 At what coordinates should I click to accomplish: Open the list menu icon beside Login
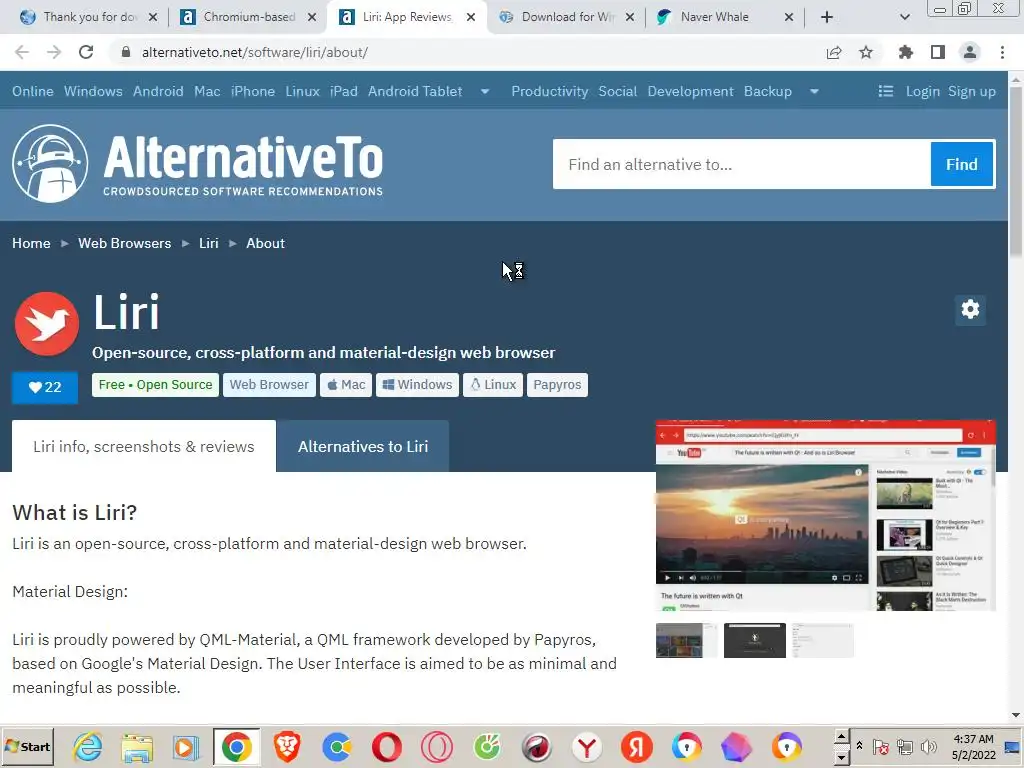tap(886, 91)
